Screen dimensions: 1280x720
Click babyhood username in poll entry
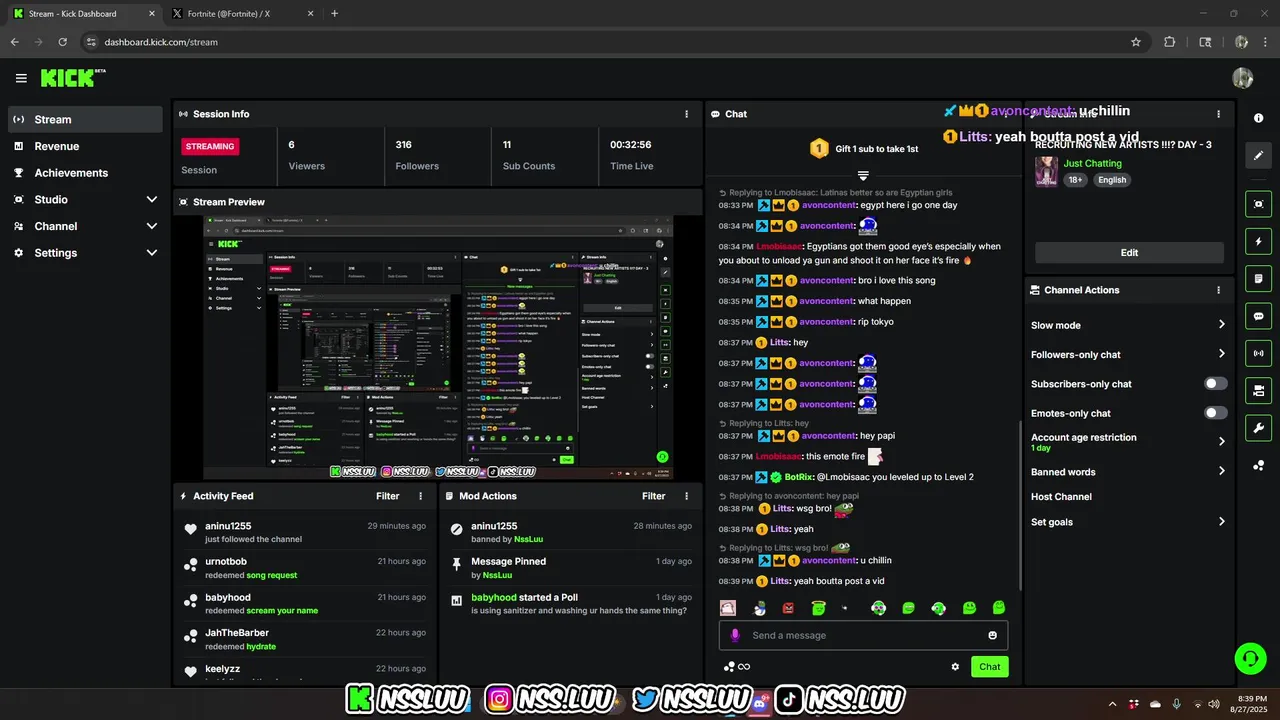(494, 598)
